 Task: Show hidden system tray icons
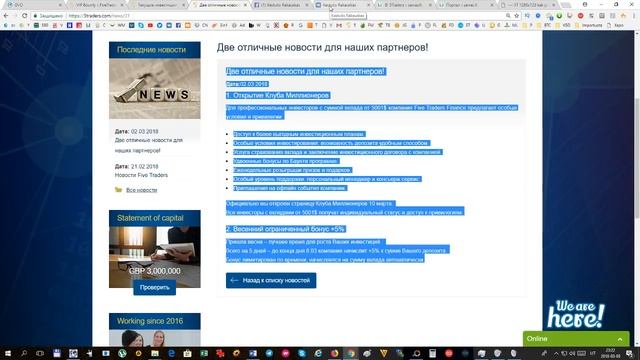[556, 353]
